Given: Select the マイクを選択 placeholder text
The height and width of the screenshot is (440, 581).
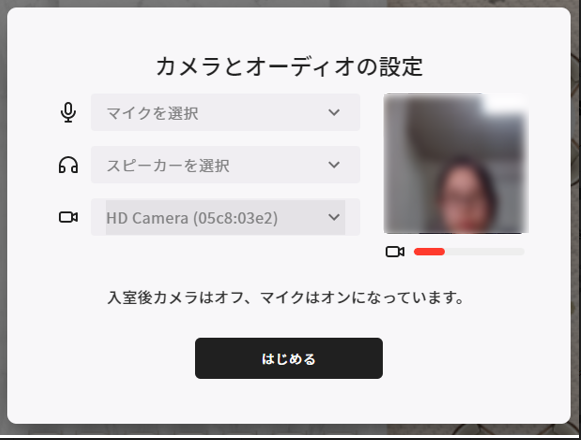Looking at the screenshot, I should (x=152, y=113).
